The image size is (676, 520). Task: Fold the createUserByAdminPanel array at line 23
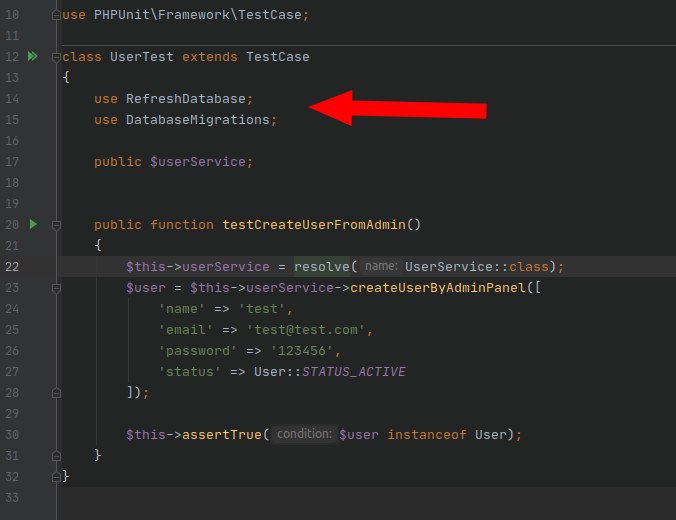click(56, 288)
